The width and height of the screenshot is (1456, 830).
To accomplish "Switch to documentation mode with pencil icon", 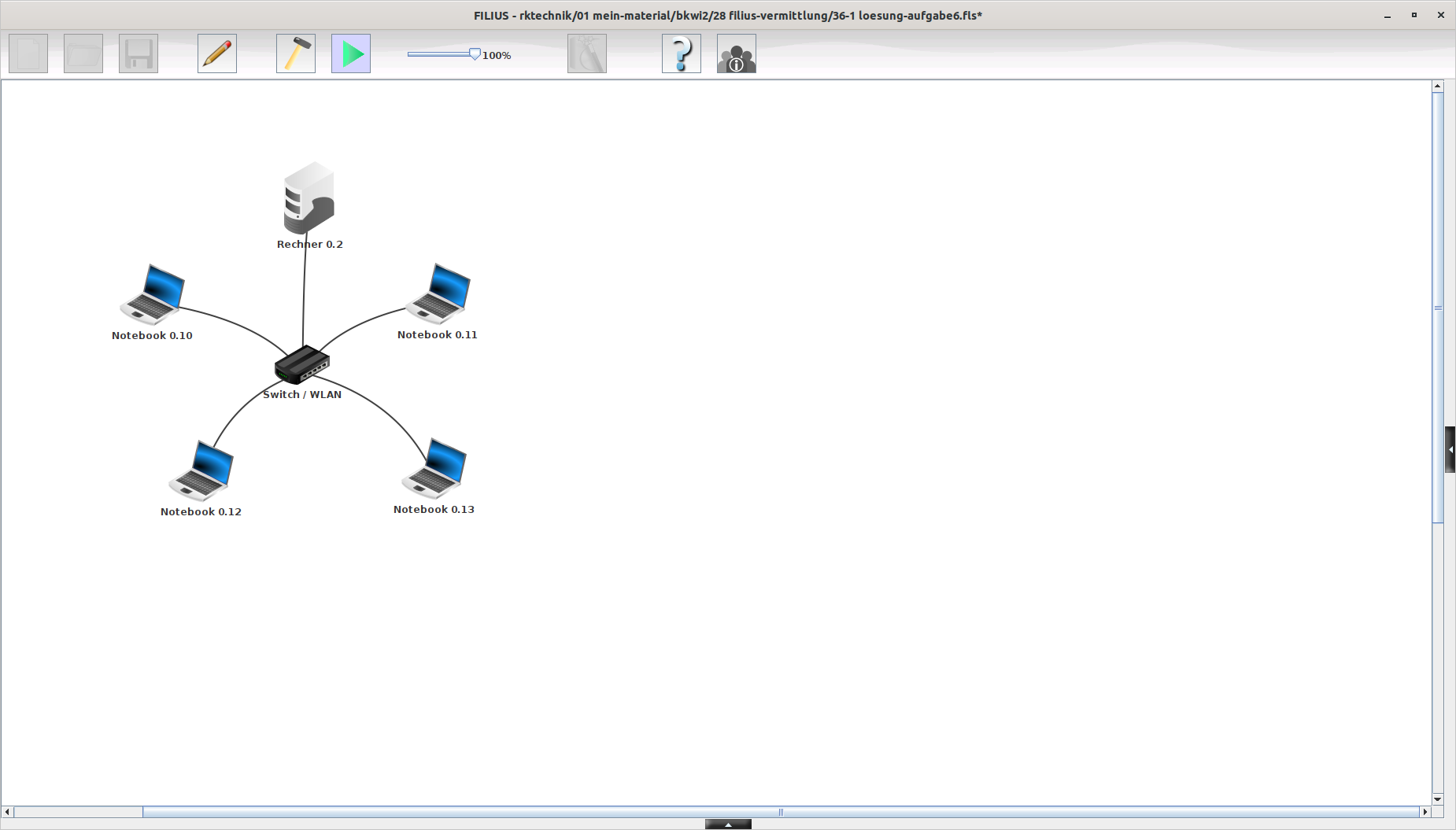I will coord(217,53).
